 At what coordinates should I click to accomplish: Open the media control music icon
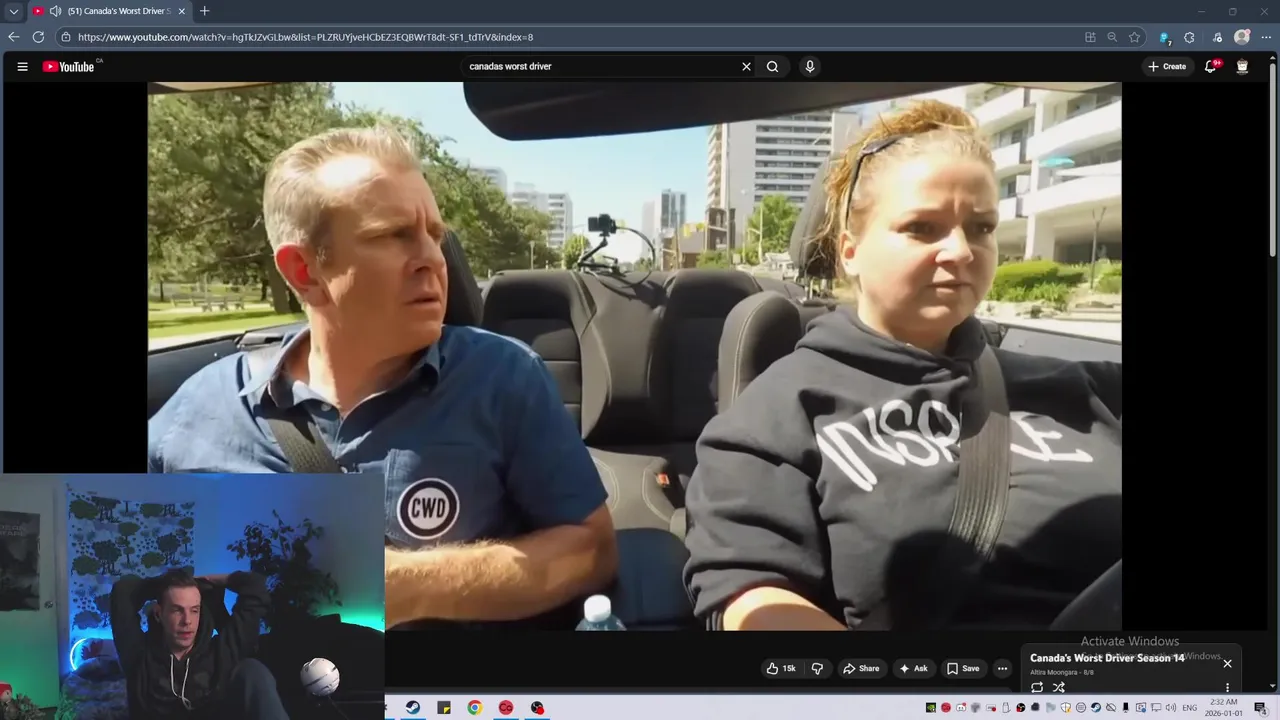point(1216,37)
